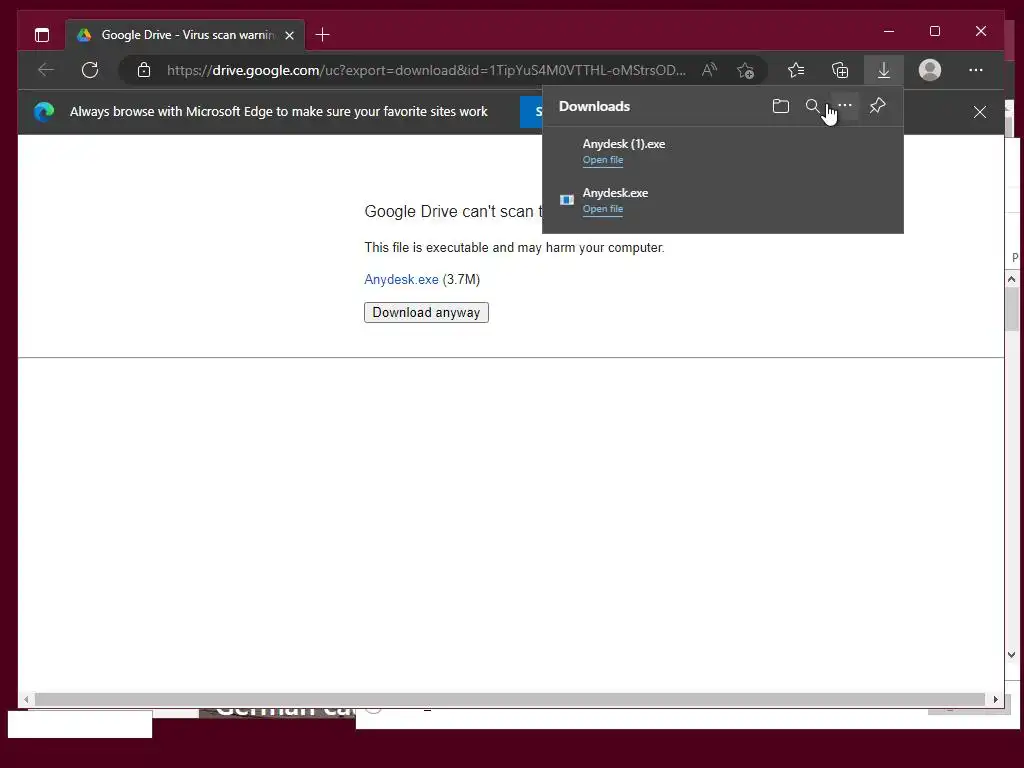This screenshot has width=1024, height=768.
Task: Open Collections button
Action: (840, 70)
